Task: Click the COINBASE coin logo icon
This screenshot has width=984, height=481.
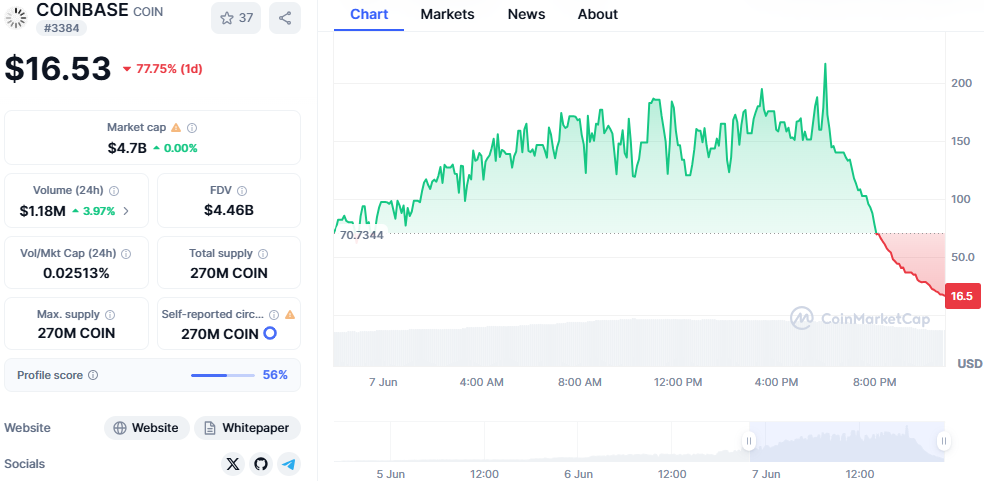Action: 16,18
